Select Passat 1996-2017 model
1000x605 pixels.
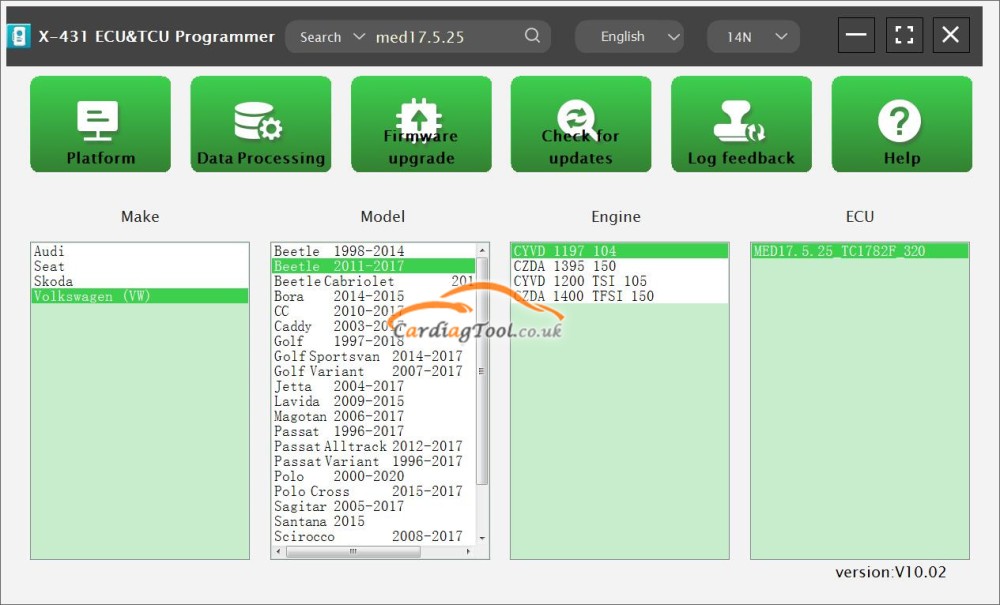pyautogui.click(x=374, y=431)
